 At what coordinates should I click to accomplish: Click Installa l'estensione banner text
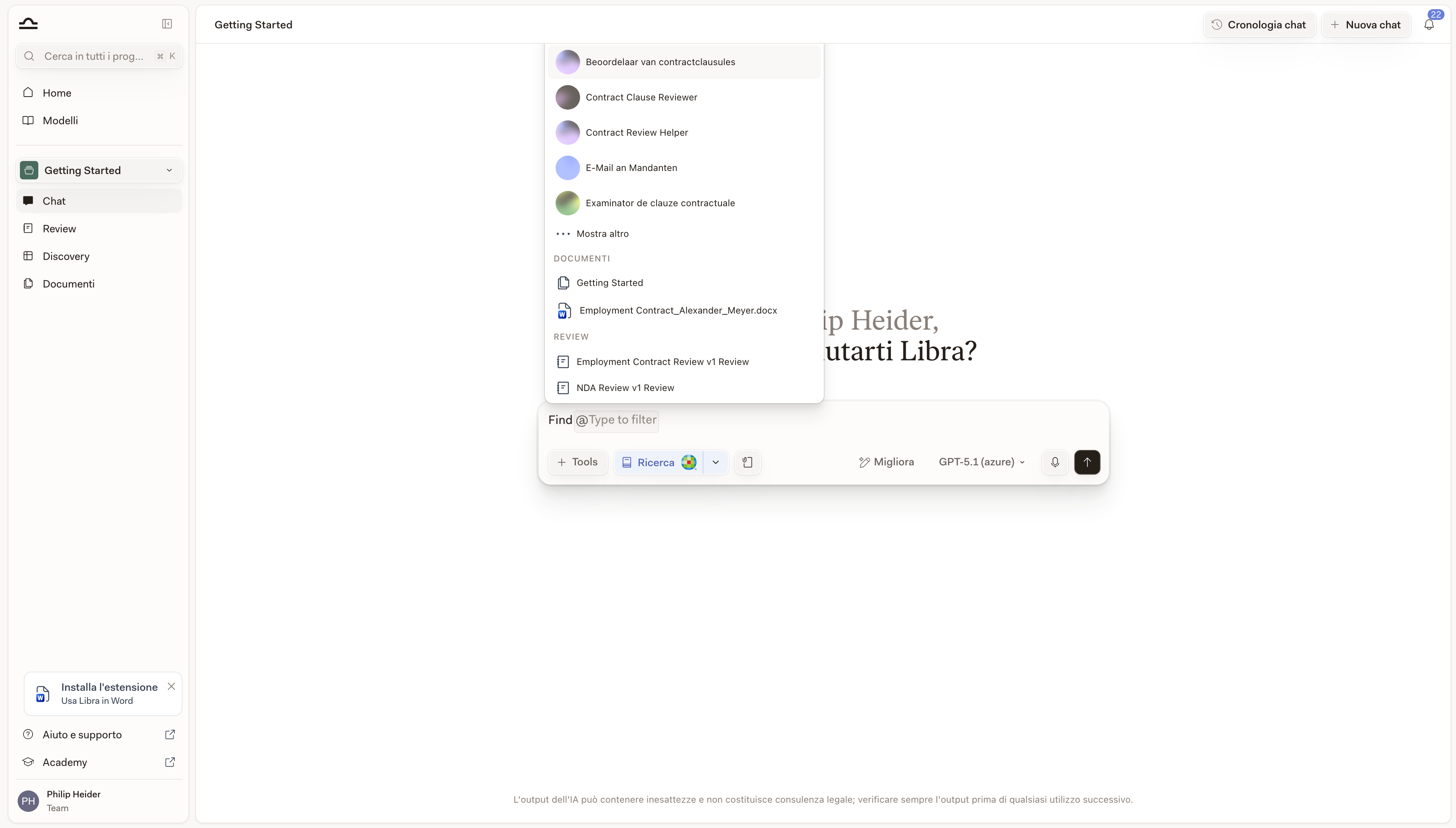click(109, 687)
